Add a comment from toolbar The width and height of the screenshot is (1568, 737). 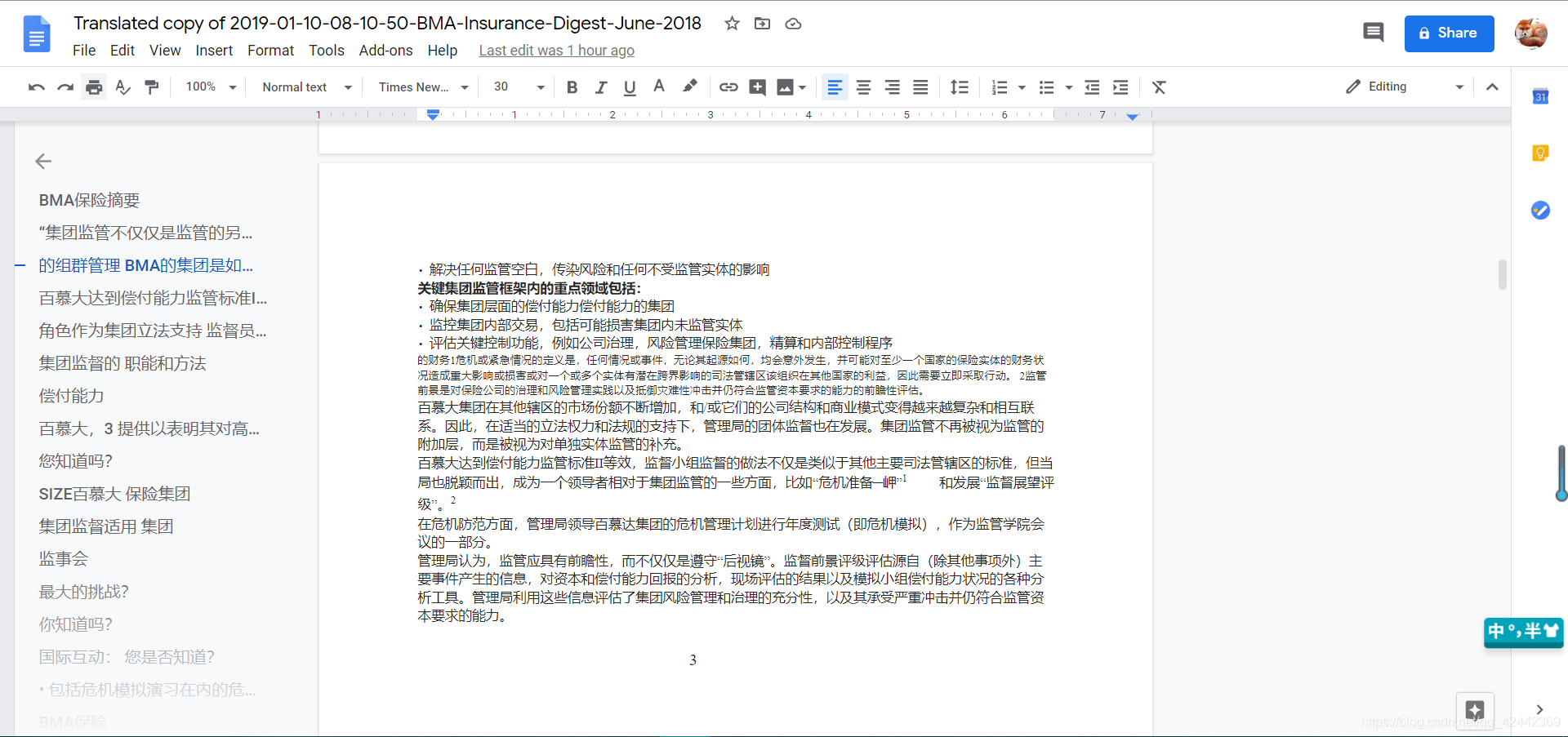758,87
